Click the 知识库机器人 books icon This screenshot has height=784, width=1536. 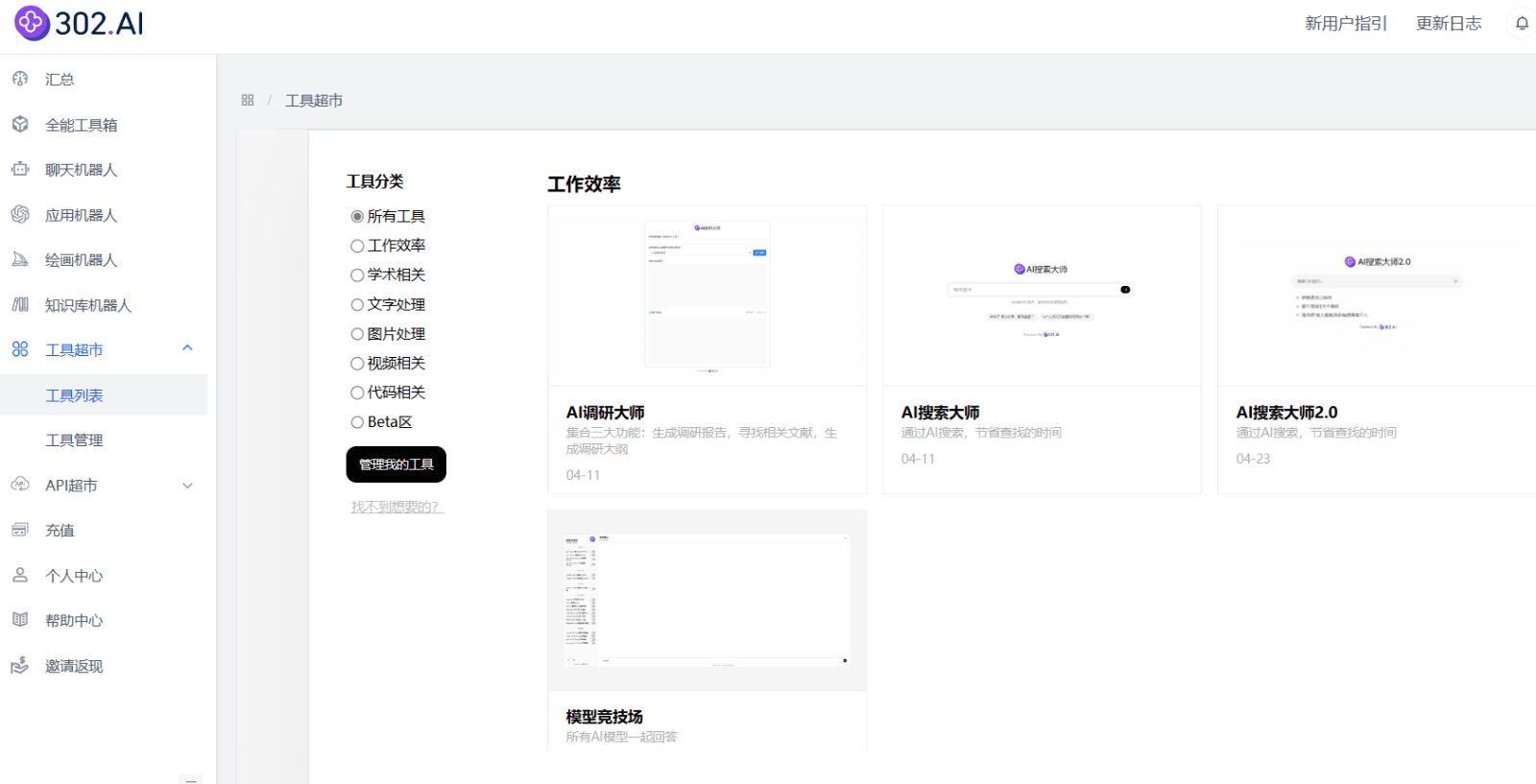(20, 304)
